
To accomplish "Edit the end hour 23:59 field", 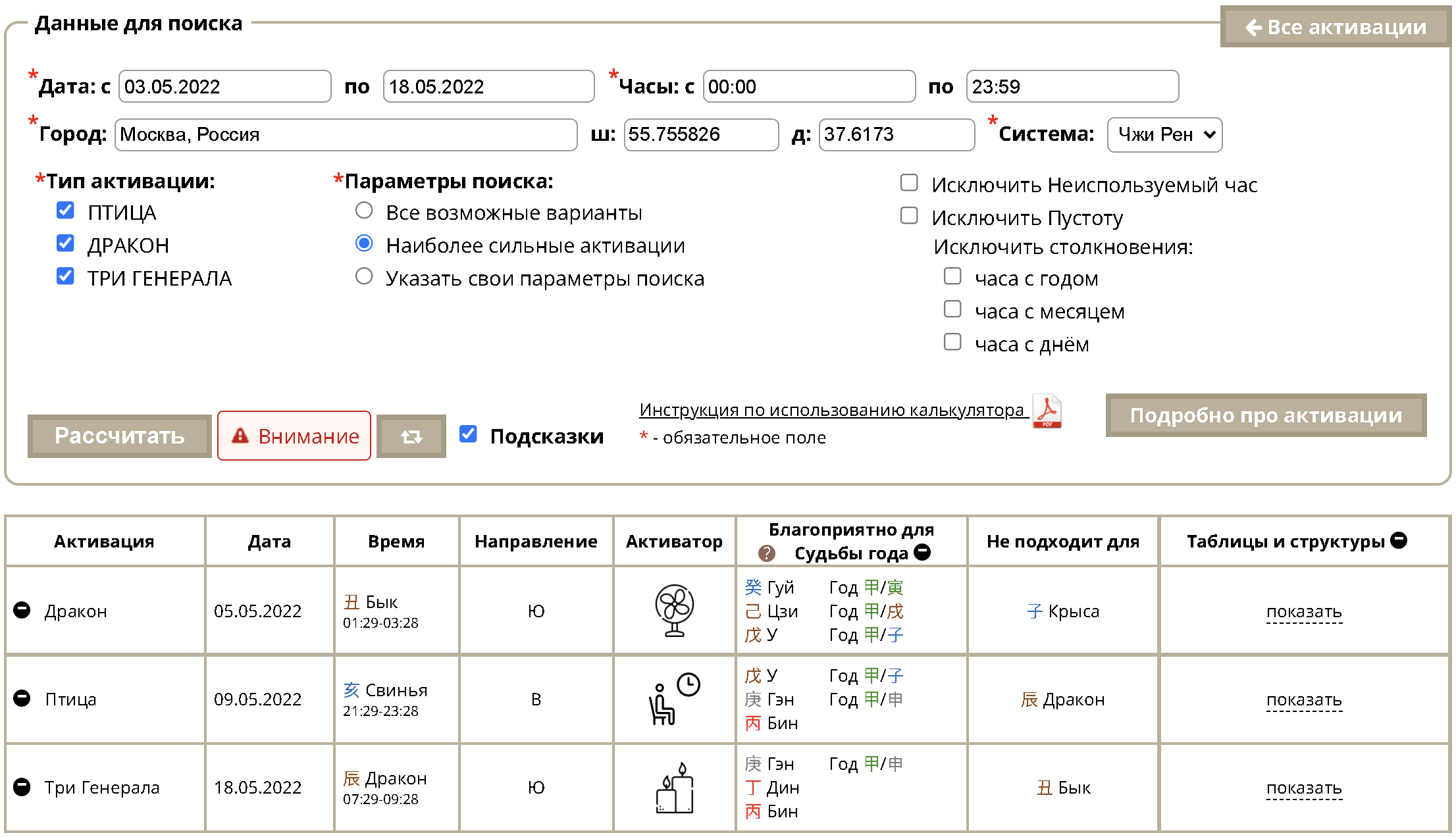I will (1072, 86).
